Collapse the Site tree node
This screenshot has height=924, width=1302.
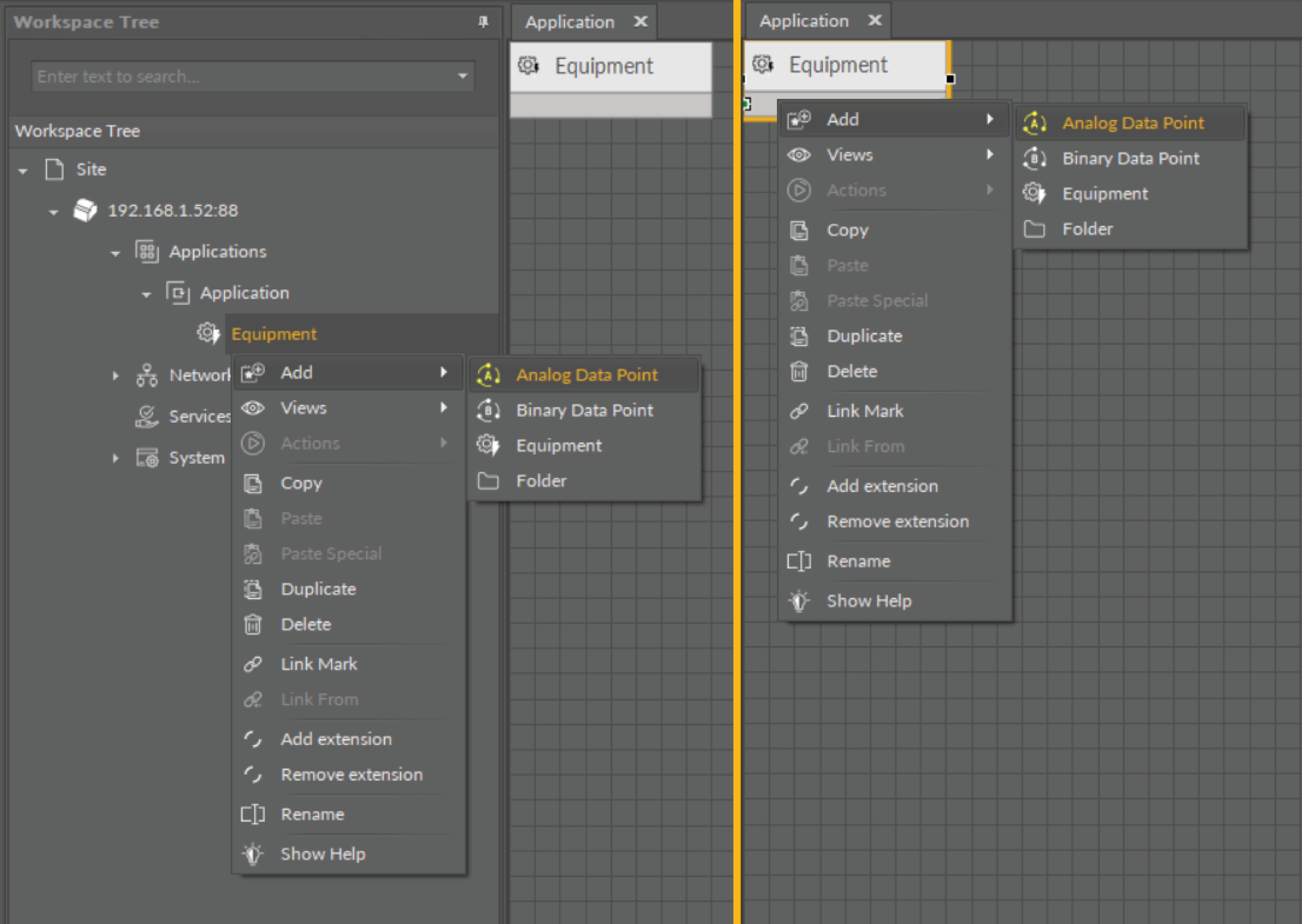[23, 171]
